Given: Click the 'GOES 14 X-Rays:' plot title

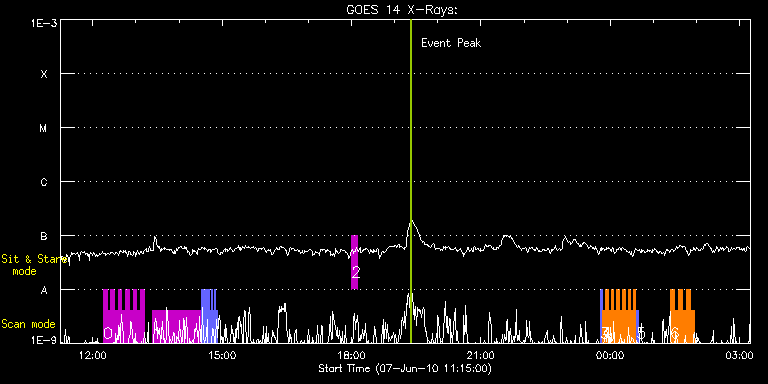Looking at the screenshot, I should coord(402,10).
